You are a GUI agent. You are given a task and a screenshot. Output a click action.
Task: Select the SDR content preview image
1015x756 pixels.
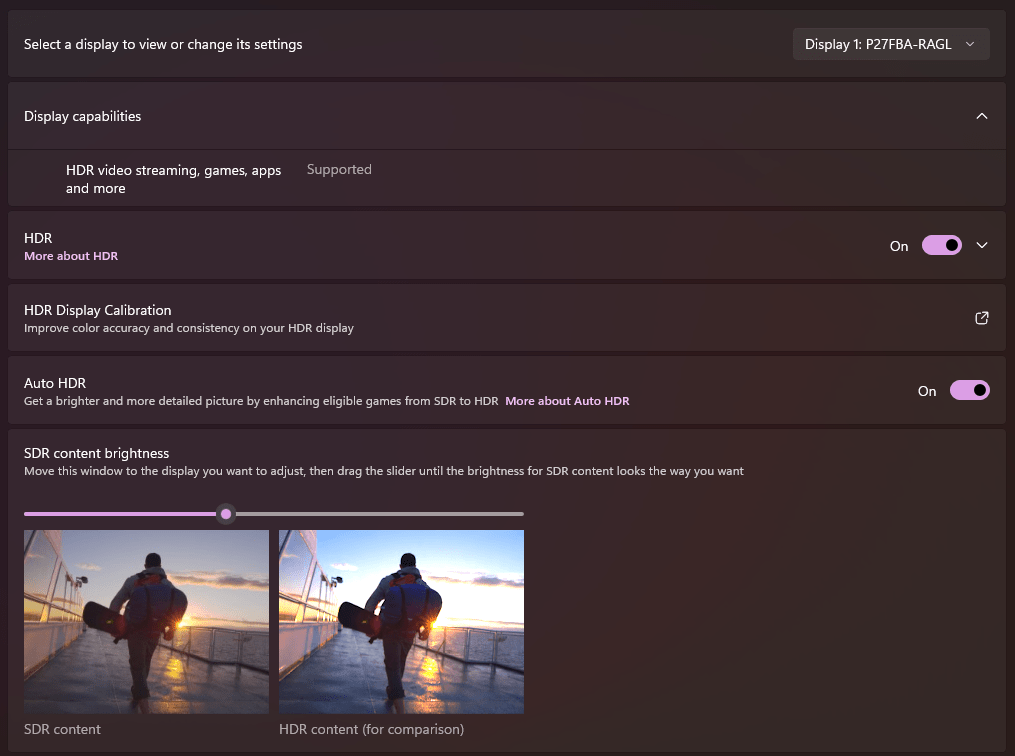(146, 621)
